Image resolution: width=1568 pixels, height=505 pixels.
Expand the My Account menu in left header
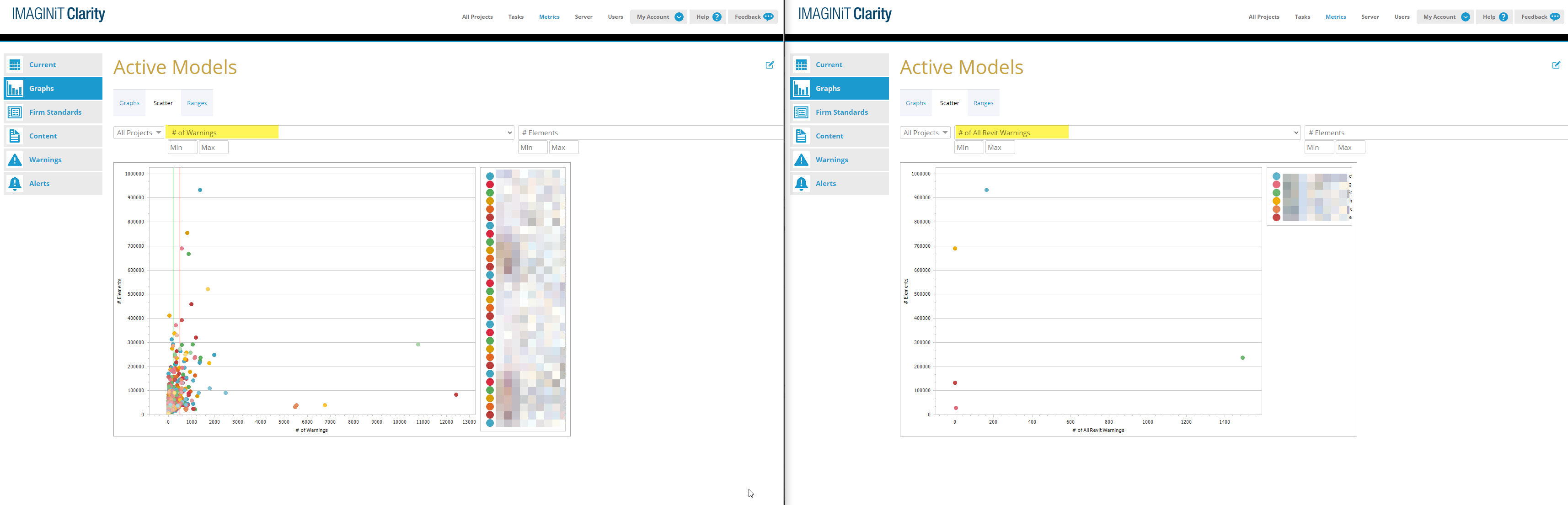coord(679,17)
